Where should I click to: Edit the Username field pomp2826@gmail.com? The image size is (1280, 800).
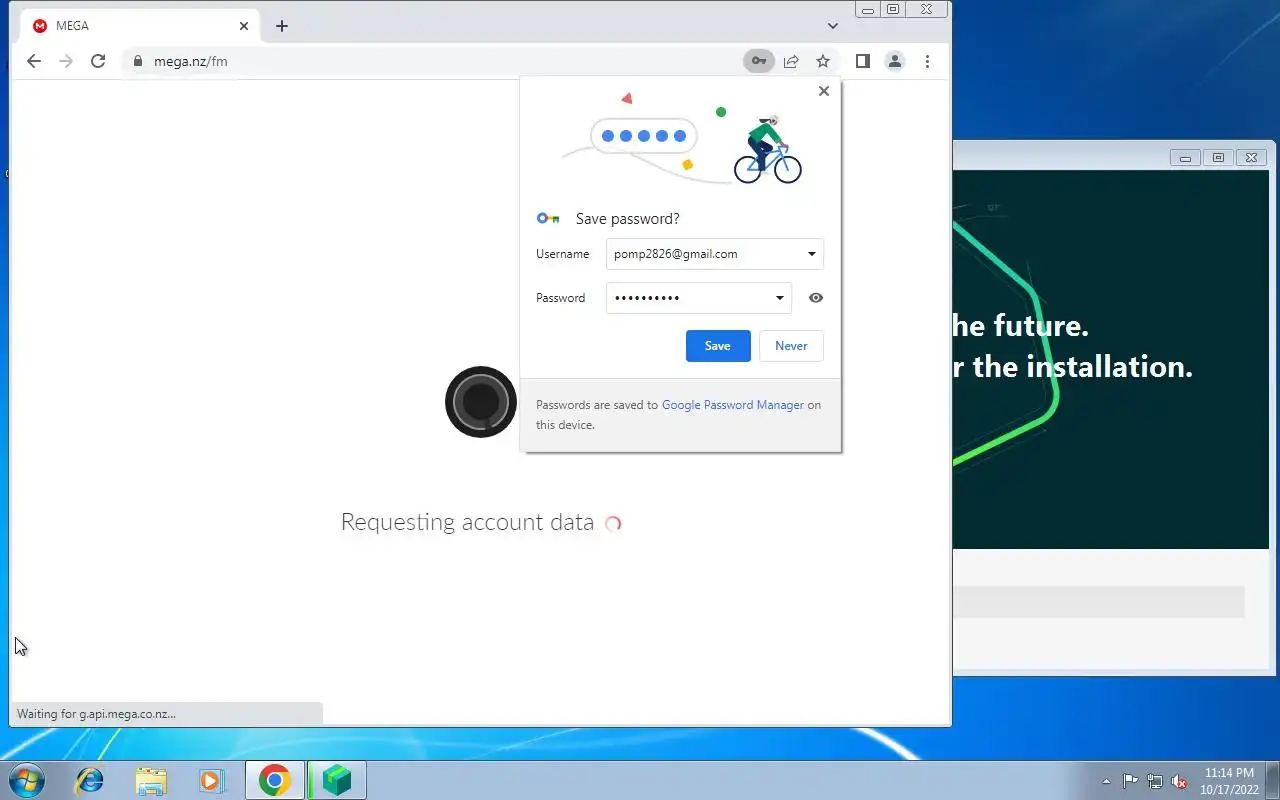click(715, 254)
